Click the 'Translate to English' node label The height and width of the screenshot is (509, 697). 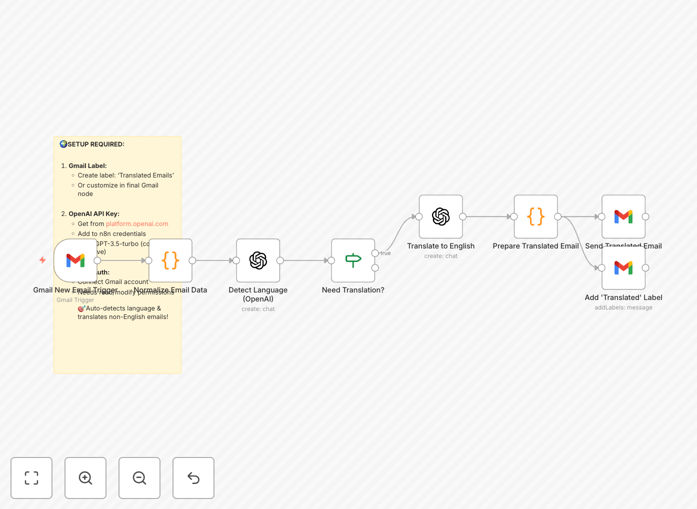coord(441,246)
